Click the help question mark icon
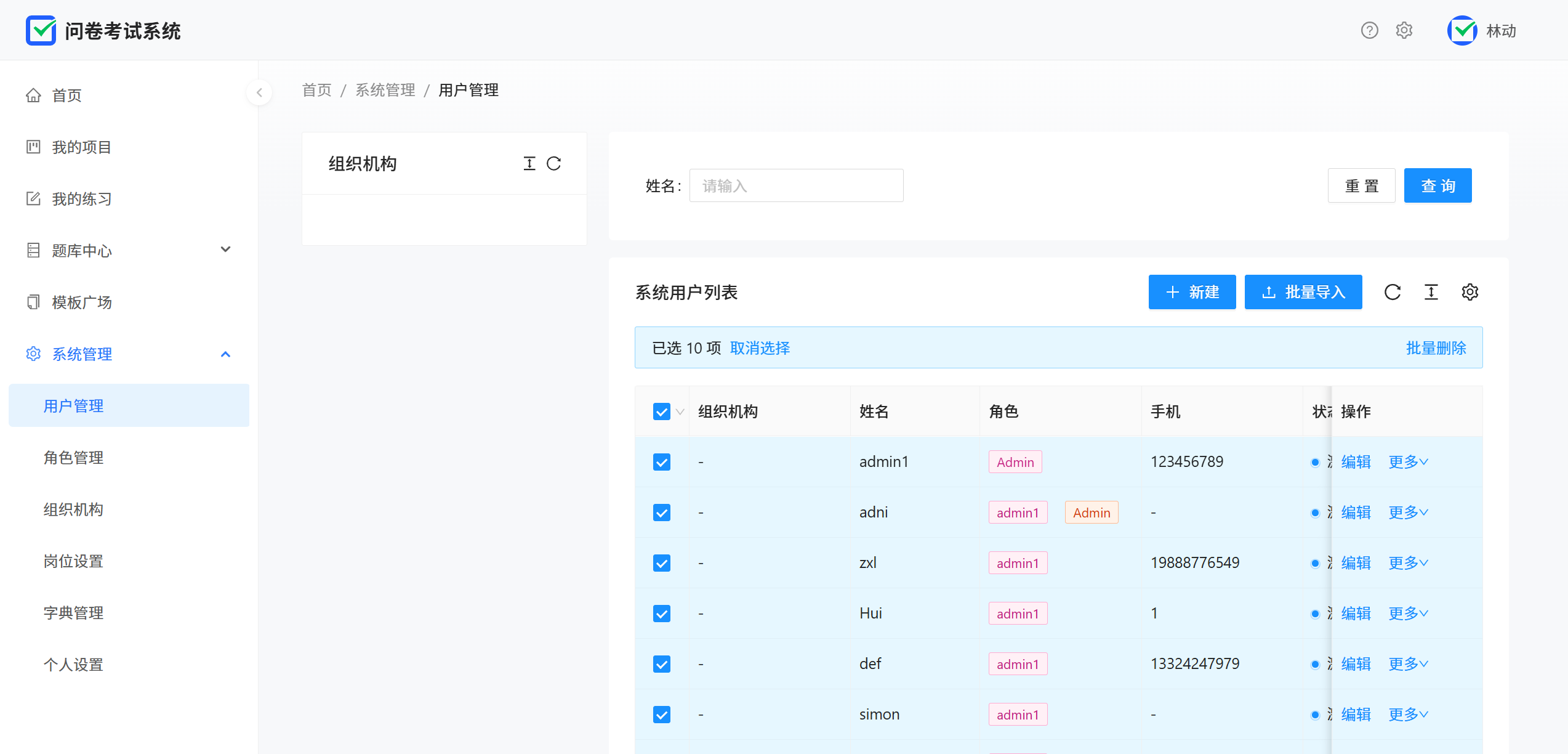This screenshot has width=1568, height=754. tap(1369, 30)
